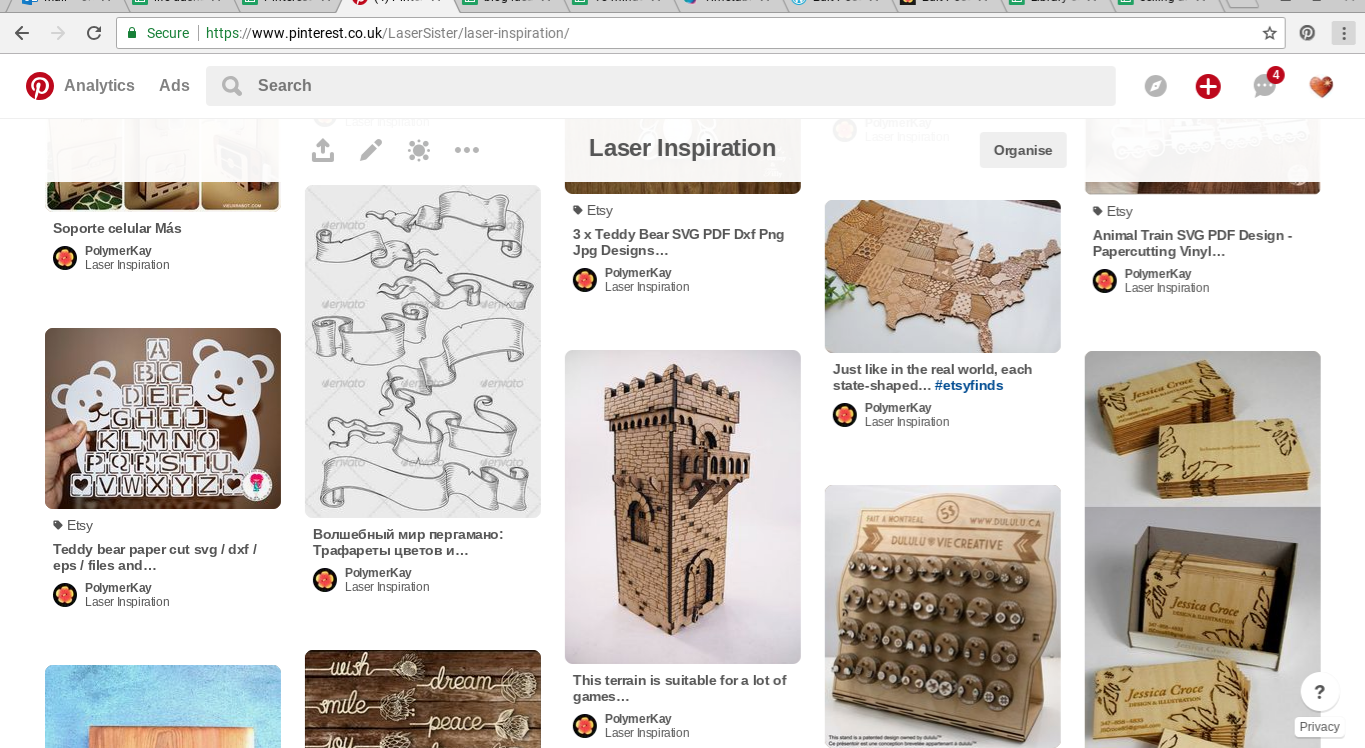The image size is (1365, 748).
Task: Open Explore with the compass icon
Action: (x=1155, y=86)
